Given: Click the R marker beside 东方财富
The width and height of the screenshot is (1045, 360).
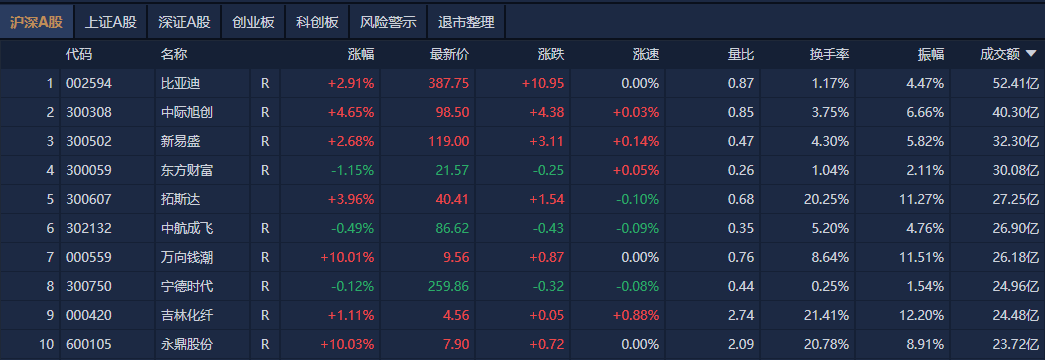Looking at the screenshot, I should 265,171.
